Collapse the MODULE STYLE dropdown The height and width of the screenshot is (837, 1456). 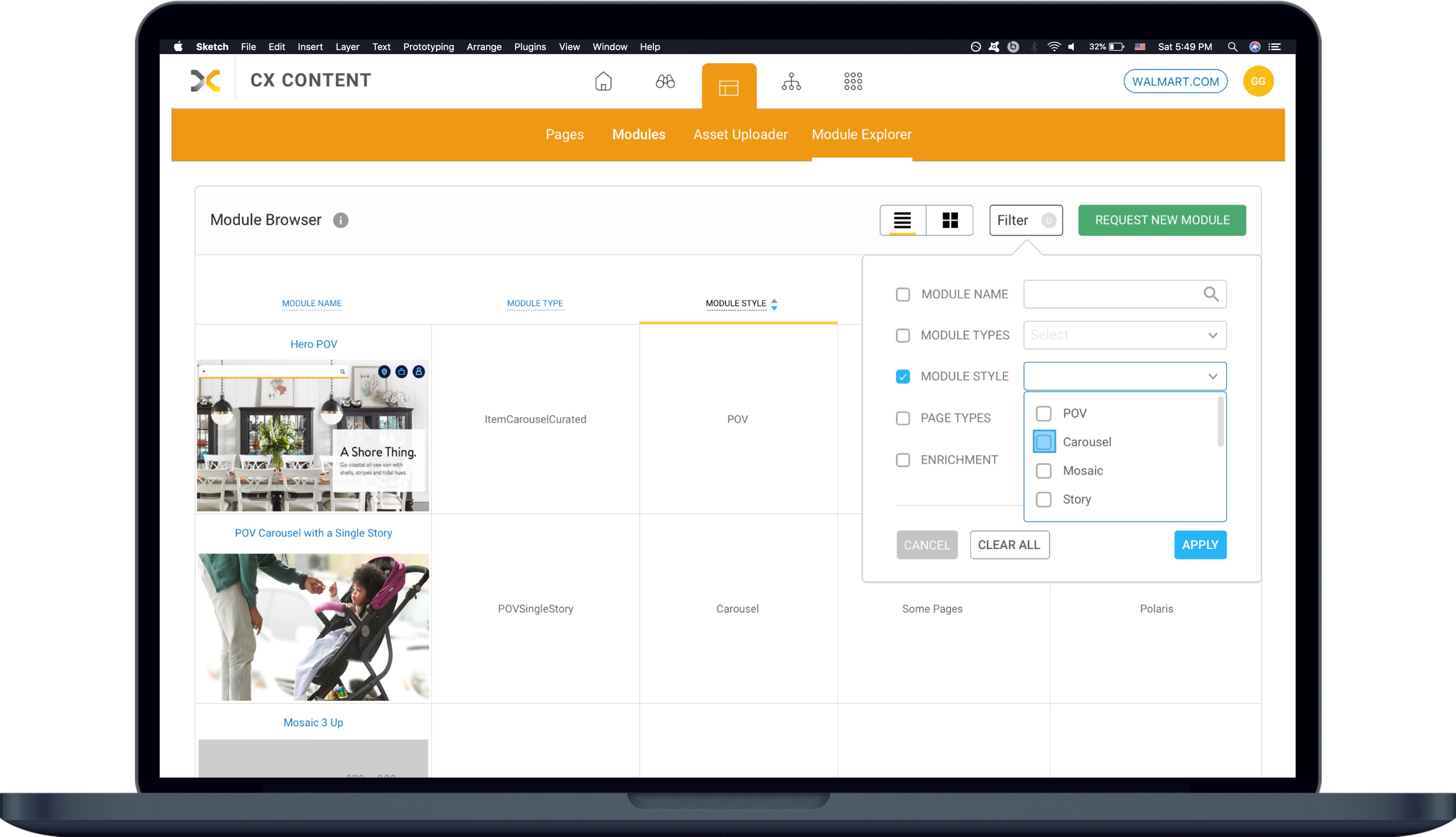(1213, 376)
